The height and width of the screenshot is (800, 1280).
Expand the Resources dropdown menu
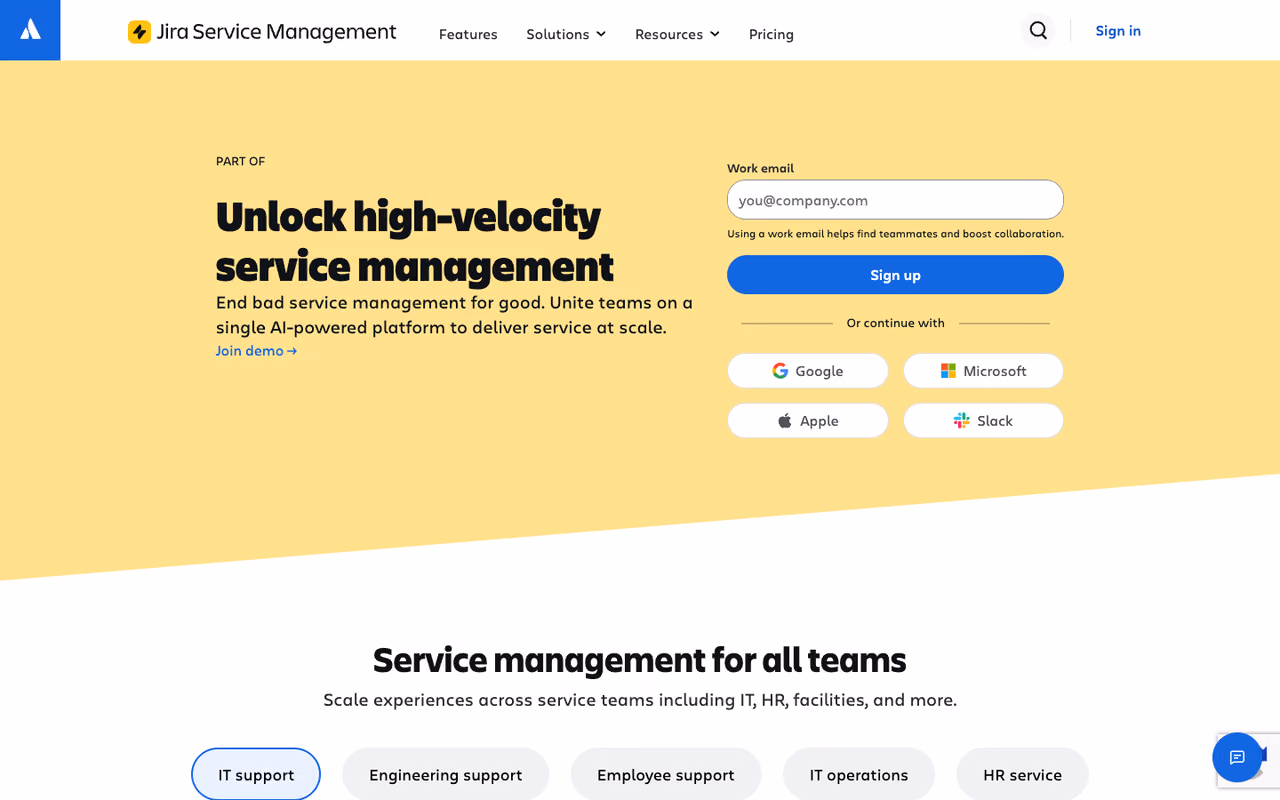click(x=677, y=34)
